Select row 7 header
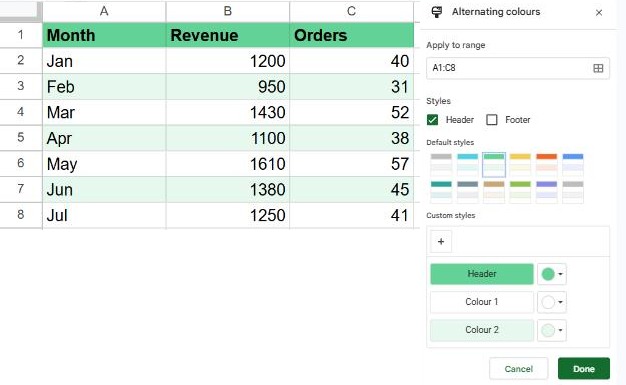Image resolution: width=626 pixels, height=385 pixels. [x=21, y=189]
